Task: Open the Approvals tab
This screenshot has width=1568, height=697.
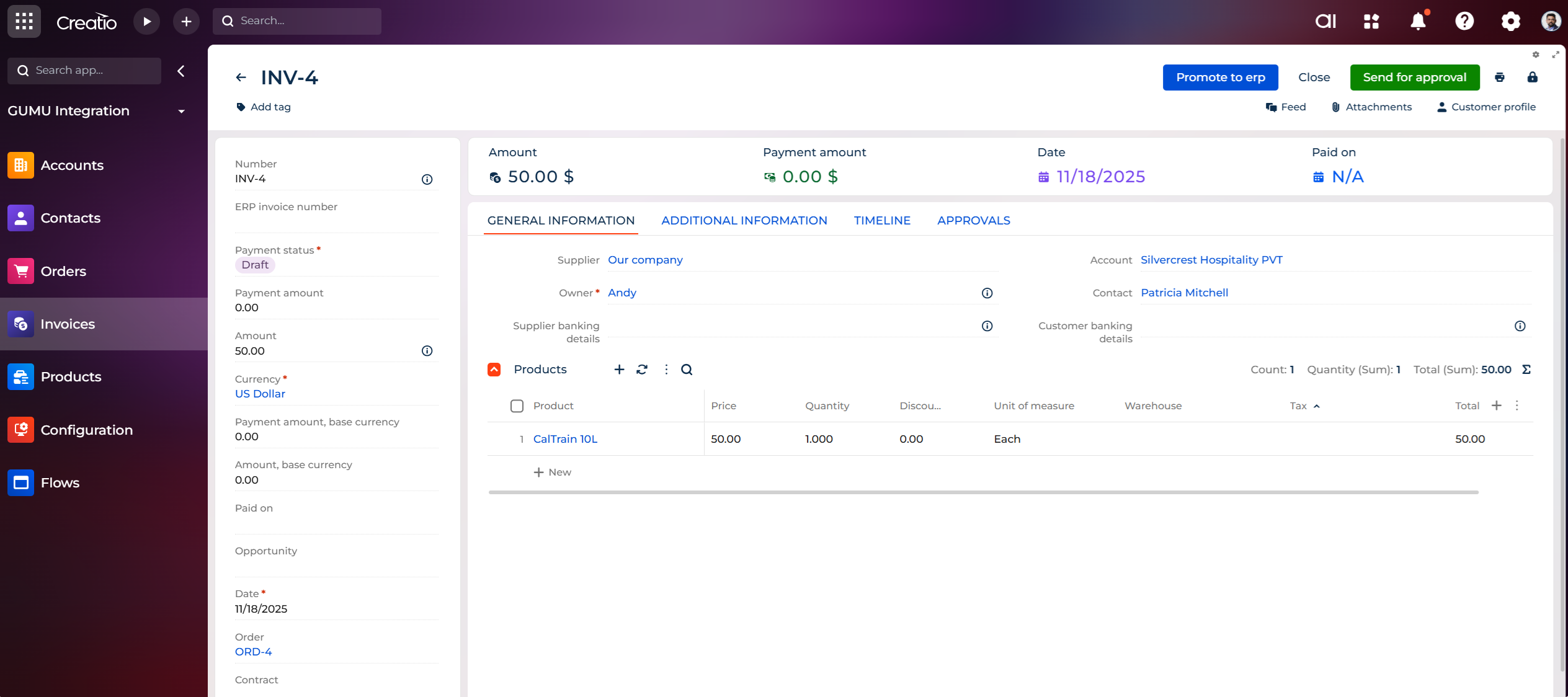Action: 973,221
